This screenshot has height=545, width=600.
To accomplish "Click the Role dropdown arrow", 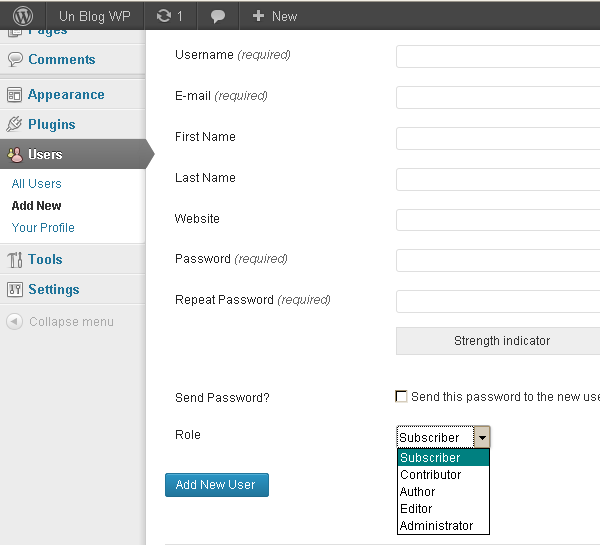I will click(x=482, y=437).
